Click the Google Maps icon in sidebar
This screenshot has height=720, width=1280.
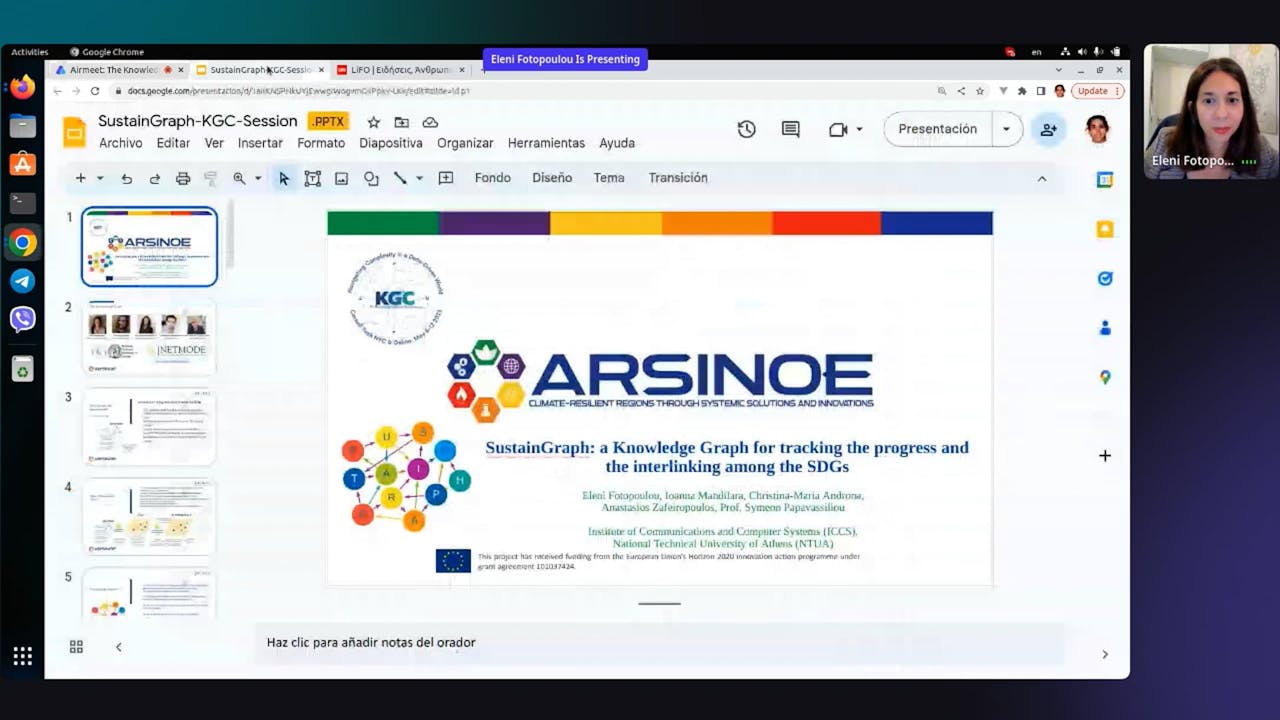coord(1104,376)
